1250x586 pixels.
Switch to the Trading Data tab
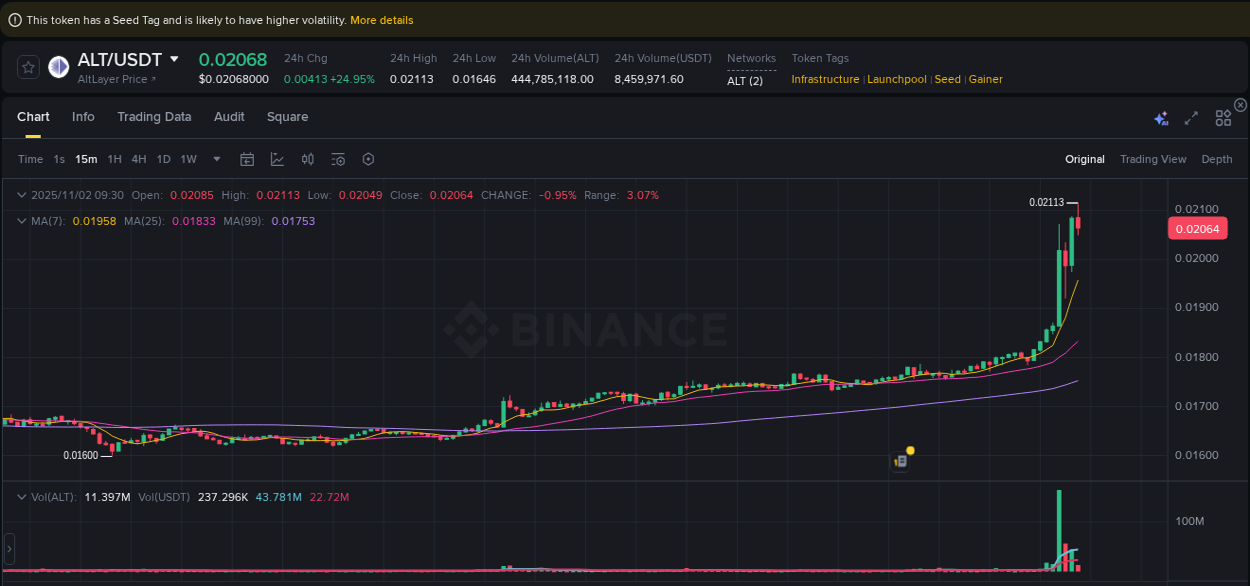tap(154, 117)
